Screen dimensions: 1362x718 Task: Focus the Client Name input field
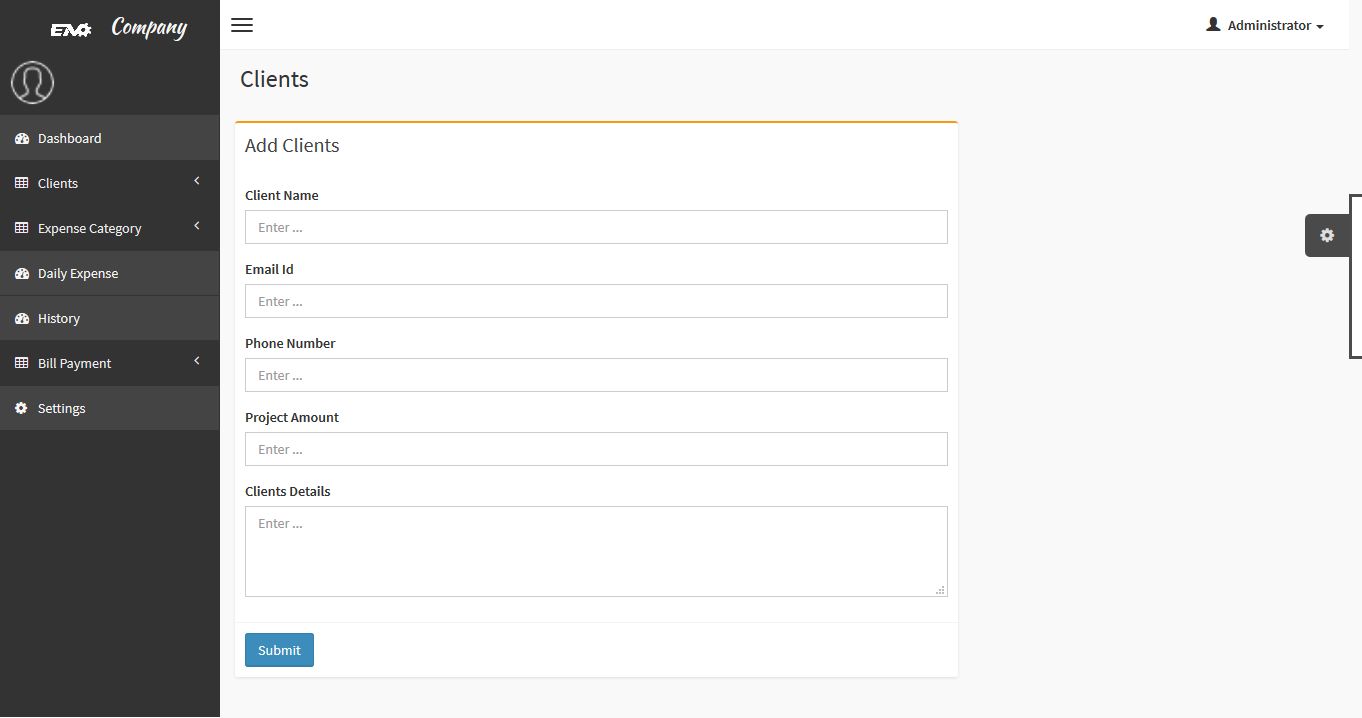point(596,227)
